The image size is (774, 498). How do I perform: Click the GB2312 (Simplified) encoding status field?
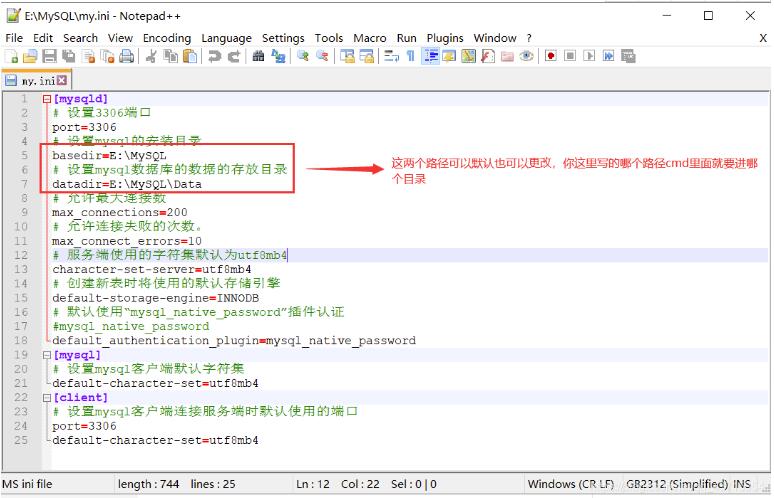[x=675, y=484]
